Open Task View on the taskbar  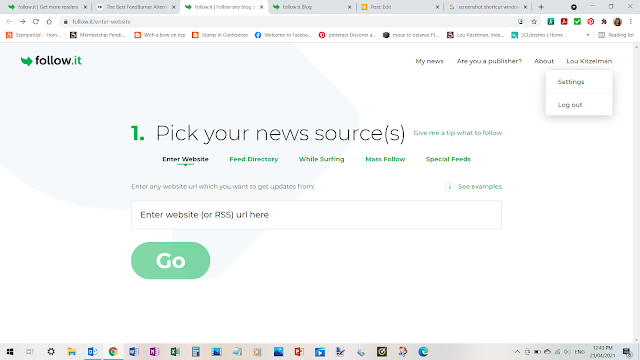30,351
